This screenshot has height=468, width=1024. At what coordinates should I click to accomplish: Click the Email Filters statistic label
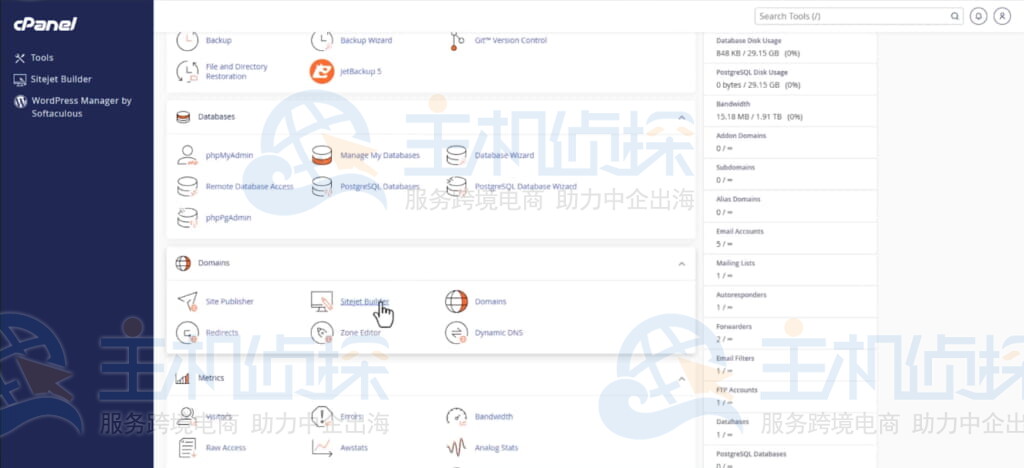click(x=735, y=358)
